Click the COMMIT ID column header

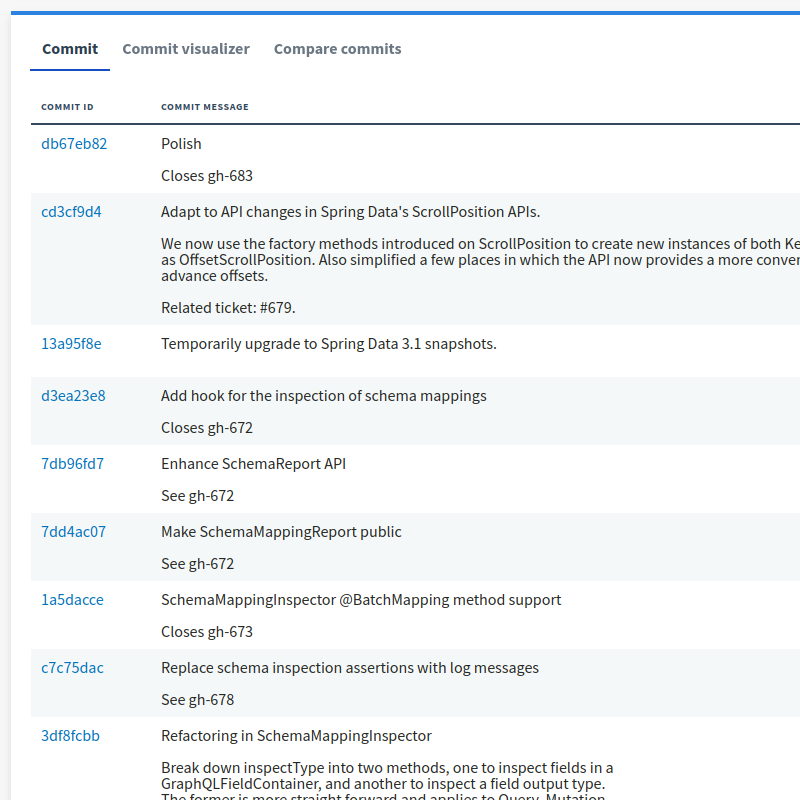pyautogui.click(x=67, y=107)
